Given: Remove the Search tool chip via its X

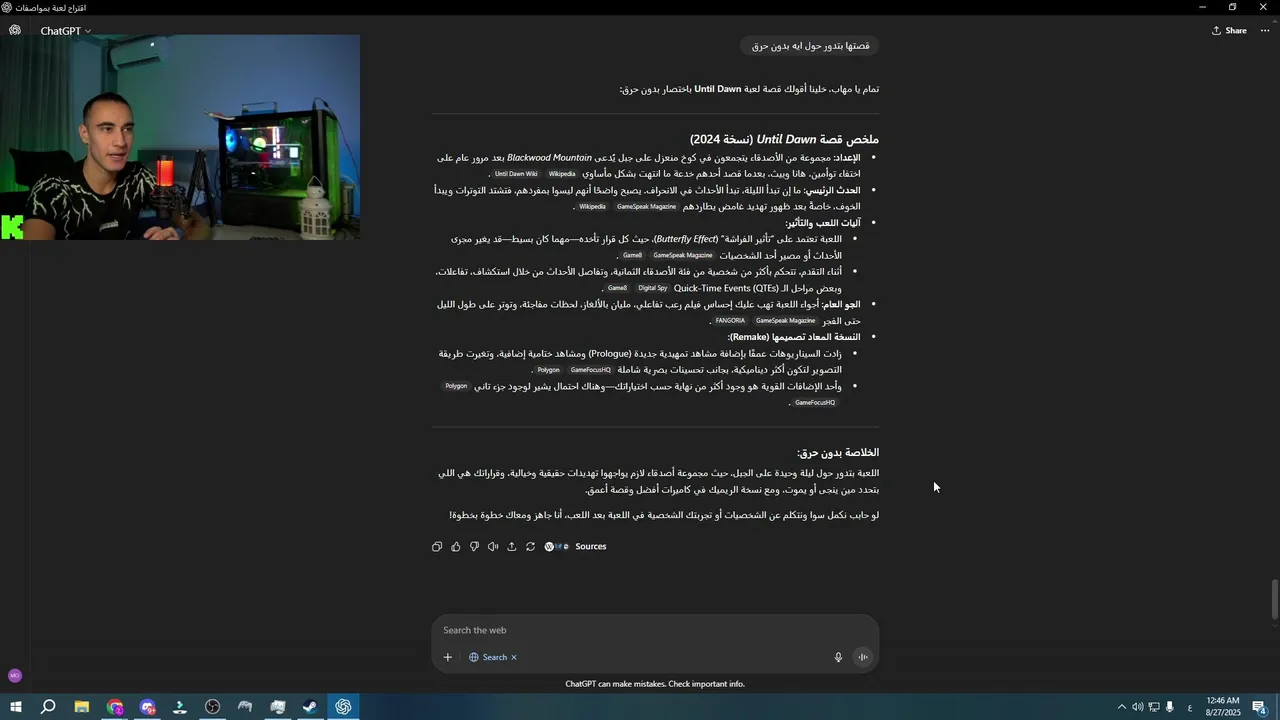Looking at the screenshot, I should pyautogui.click(x=514, y=657).
